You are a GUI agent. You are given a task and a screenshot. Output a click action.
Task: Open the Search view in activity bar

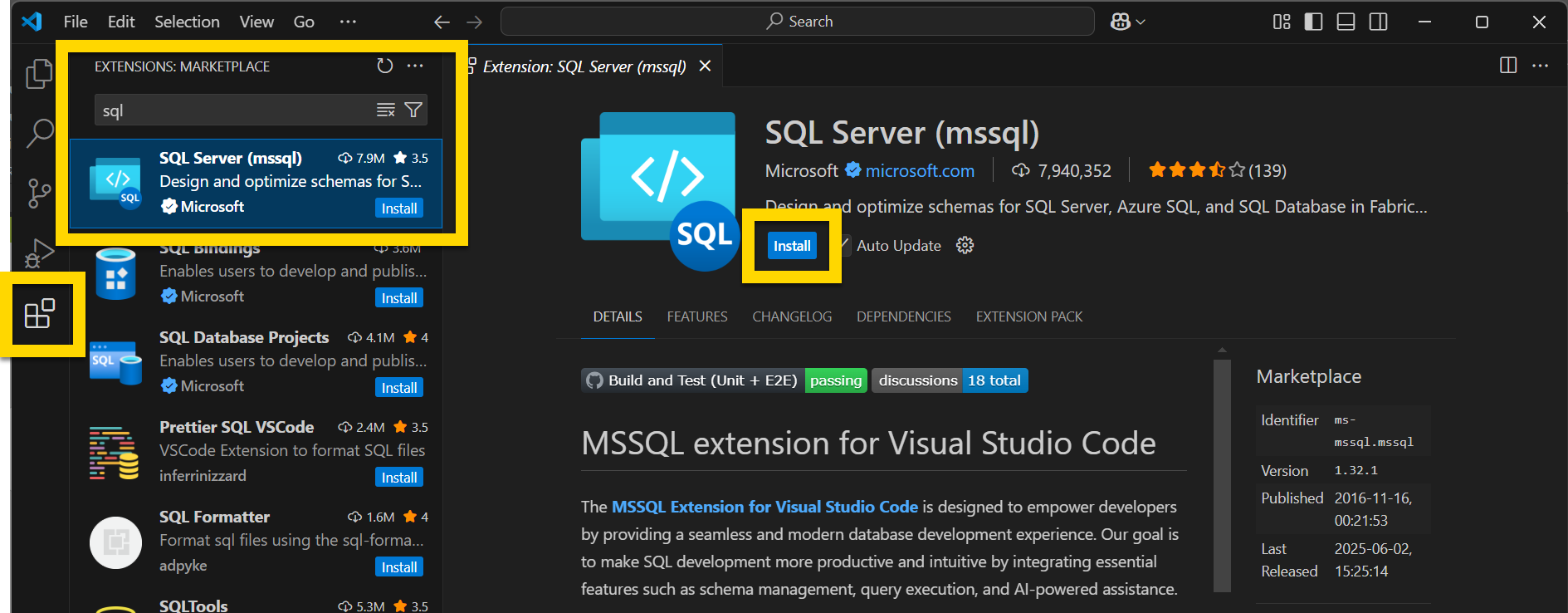(x=39, y=133)
